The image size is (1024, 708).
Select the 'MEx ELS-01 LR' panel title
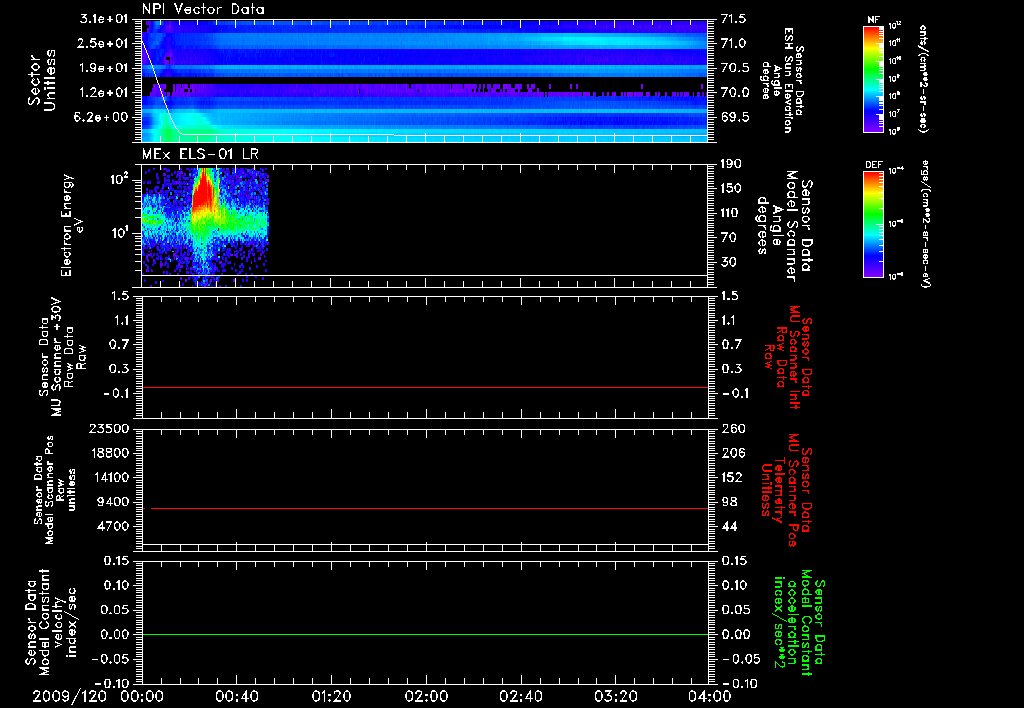(200, 154)
